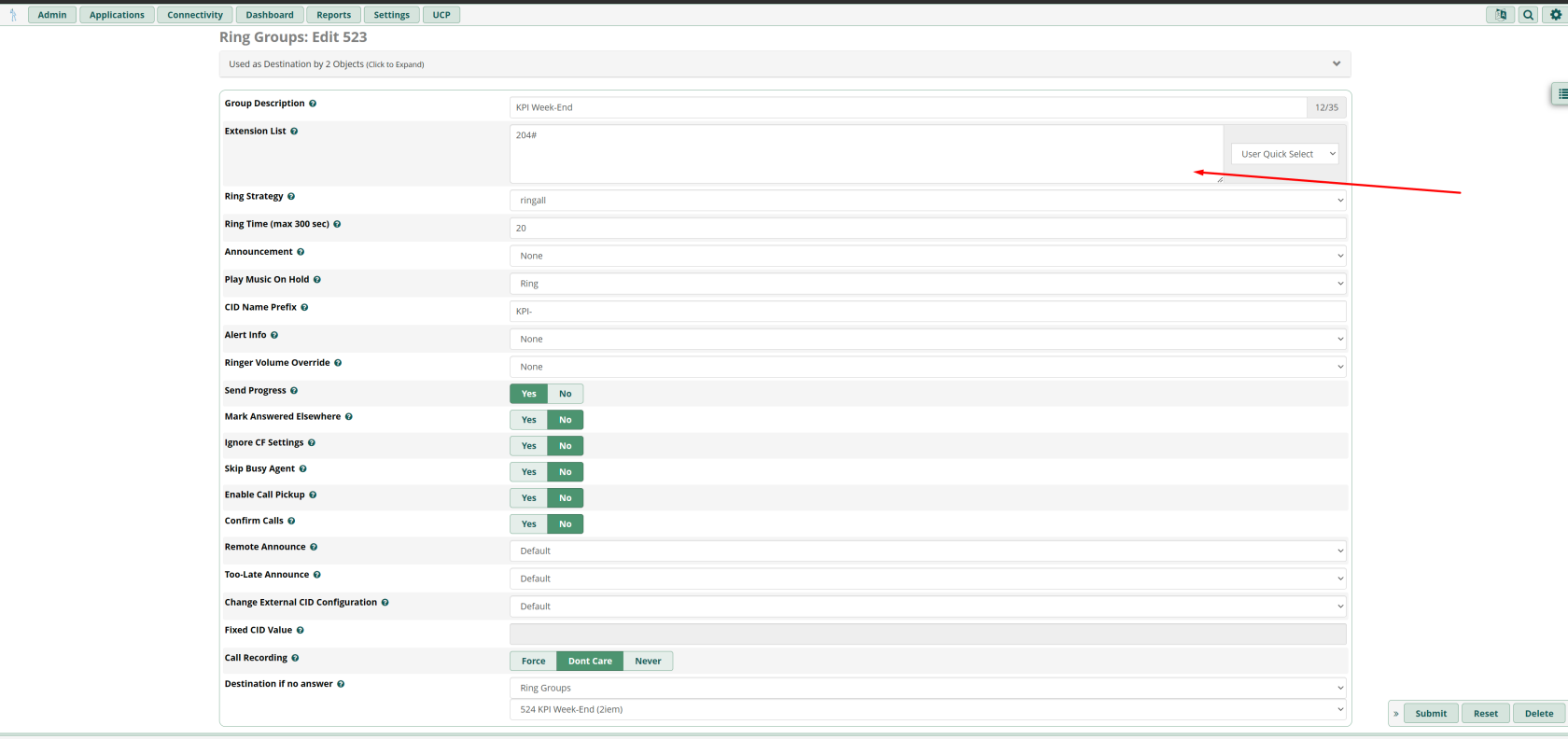Click help icon next to Announcement
This screenshot has width=1568, height=739.
point(301,252)
